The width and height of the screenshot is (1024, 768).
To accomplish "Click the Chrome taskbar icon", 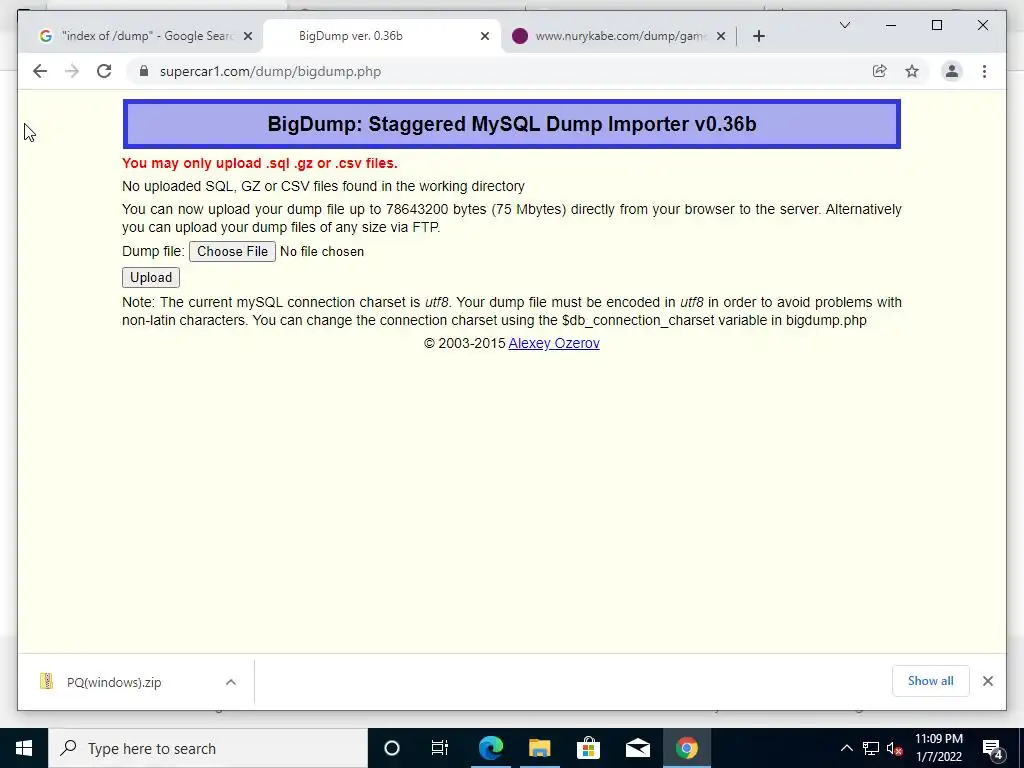I will coord(686,748).
